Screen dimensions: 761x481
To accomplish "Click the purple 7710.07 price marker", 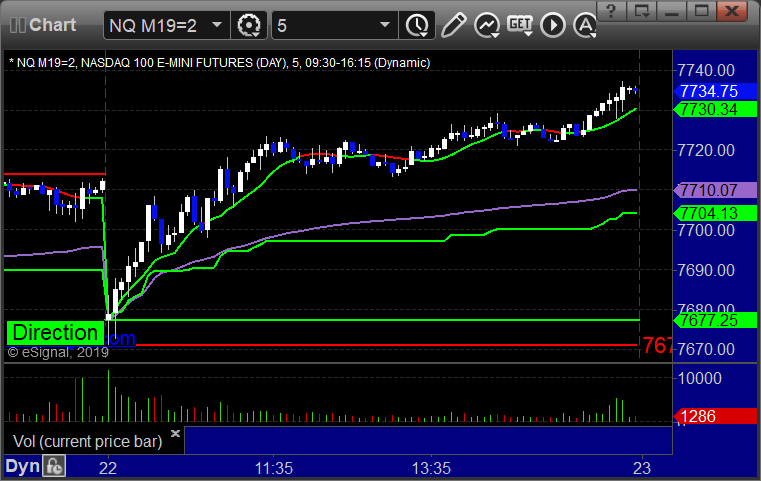I will coord(715,190).
